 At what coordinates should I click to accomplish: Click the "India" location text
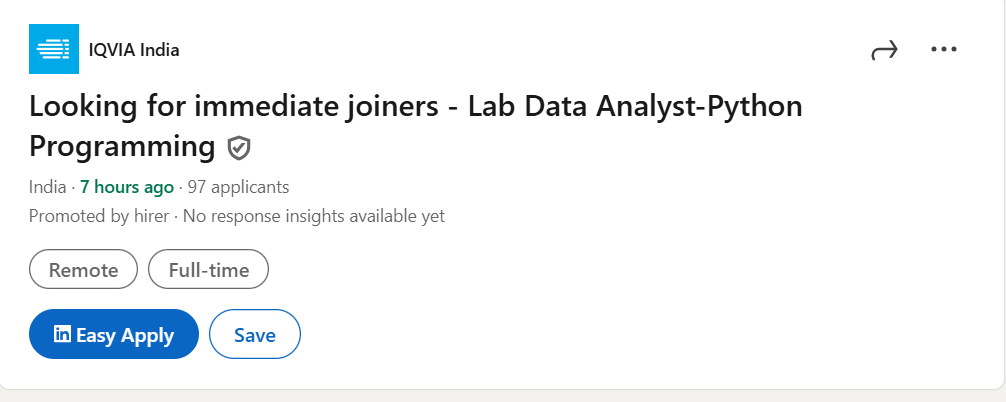(47, 187)
